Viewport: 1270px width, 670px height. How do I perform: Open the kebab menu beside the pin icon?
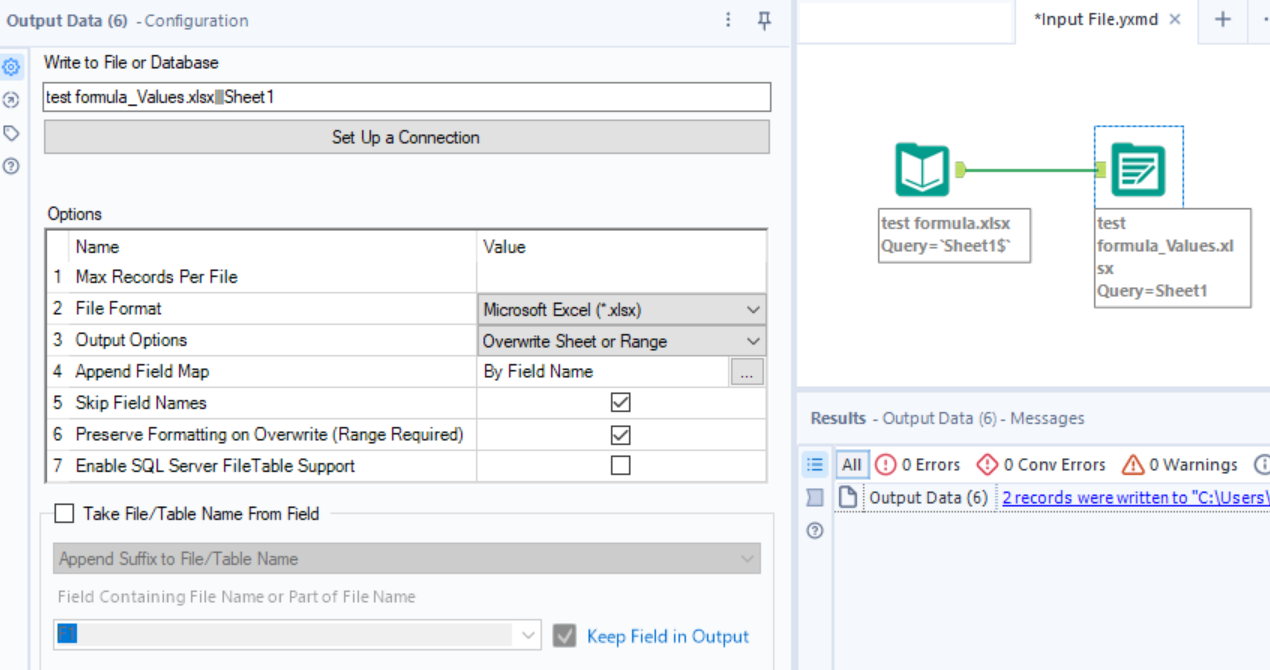[728, 21]
